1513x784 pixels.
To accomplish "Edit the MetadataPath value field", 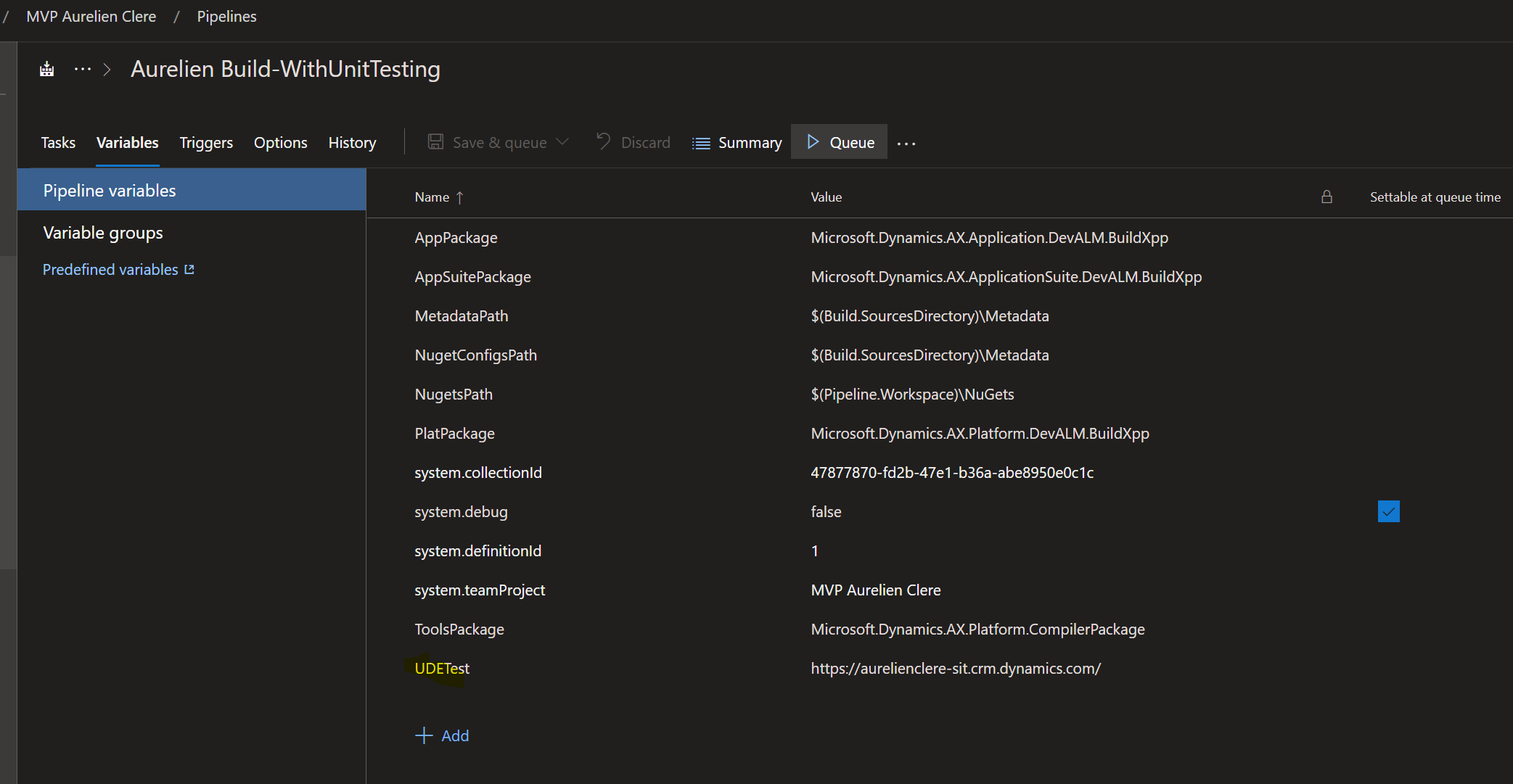I will click(930, 316).
